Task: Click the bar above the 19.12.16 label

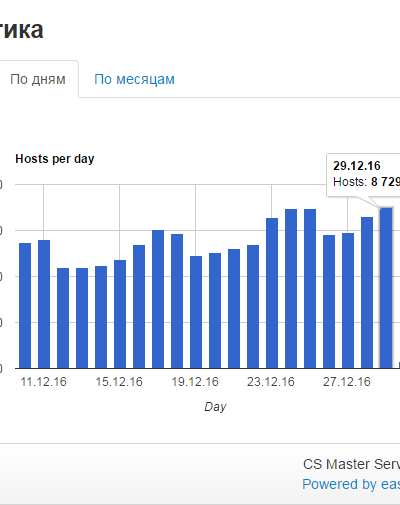Action: tap(196, 312)
